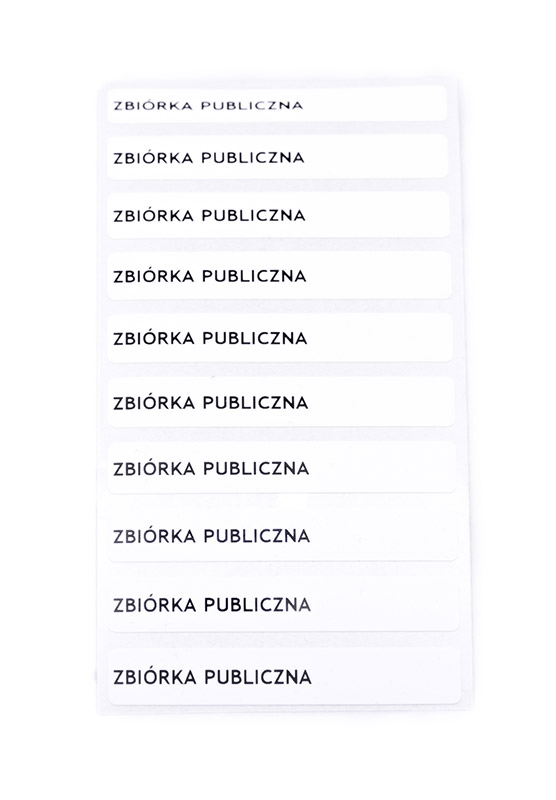Select the sixth ZBIÓRKA PUBLICZNA label text
The width and height of the screenshot is (556, 800).
[211, 402]
